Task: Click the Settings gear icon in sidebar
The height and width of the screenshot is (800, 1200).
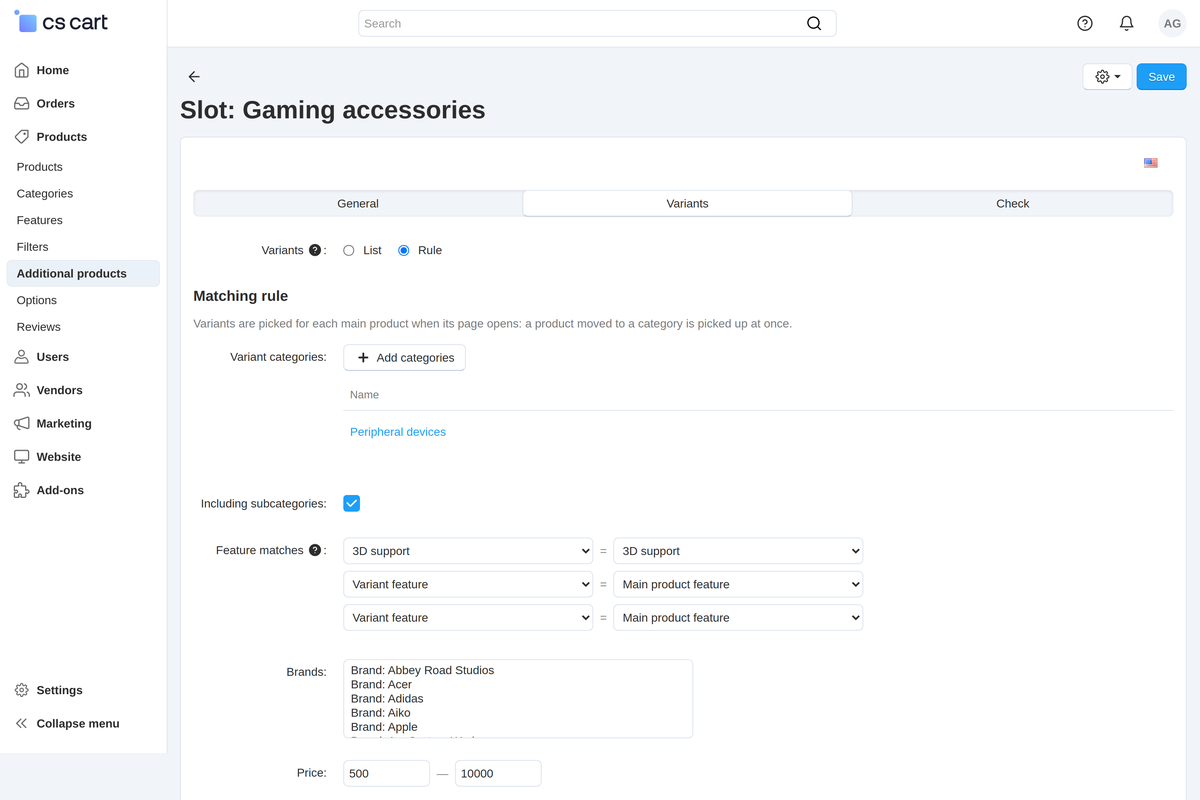Action: [x=22, y=690]
